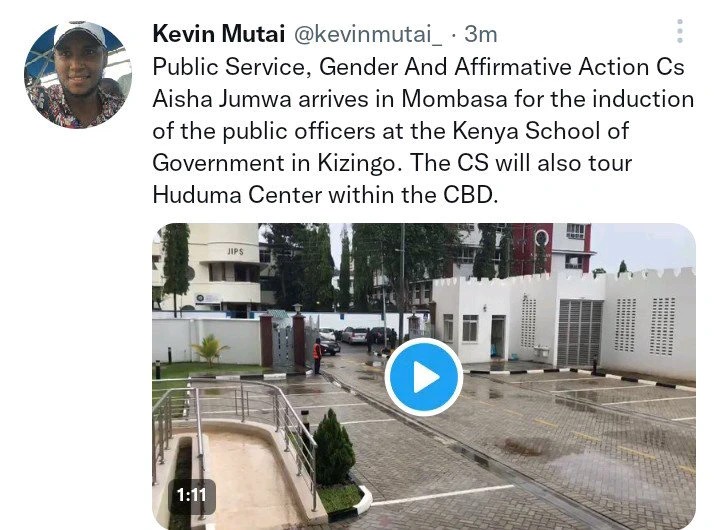The height and width of the screenshot is (530, 720).
Task: Click the 'Government in Kizingo' text line
Action: coord(274,164)
